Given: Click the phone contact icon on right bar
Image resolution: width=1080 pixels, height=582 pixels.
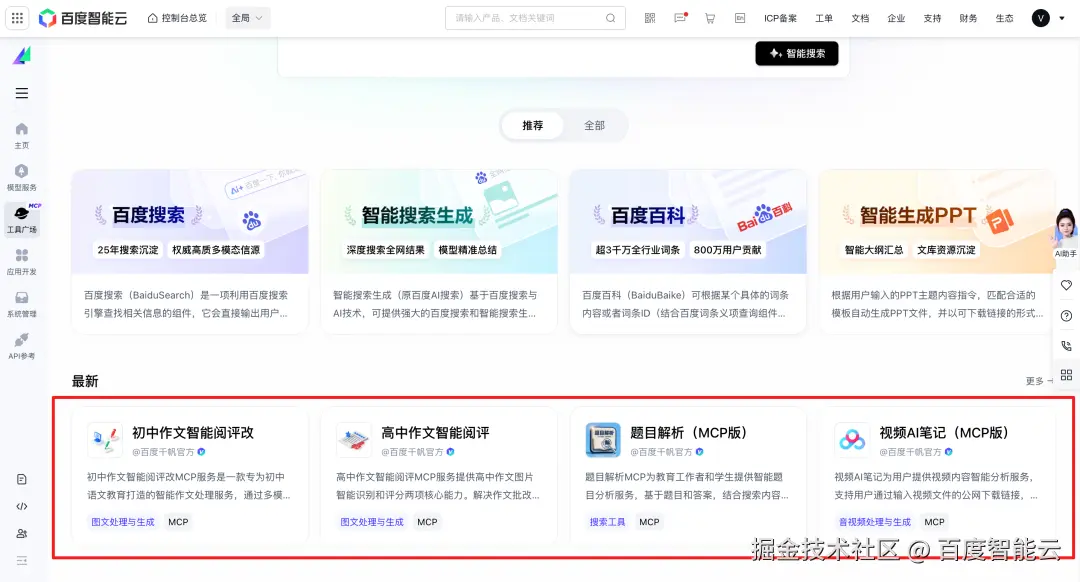Looking at the screenshot, I should pyautogui.click(x=1066, y=345).
